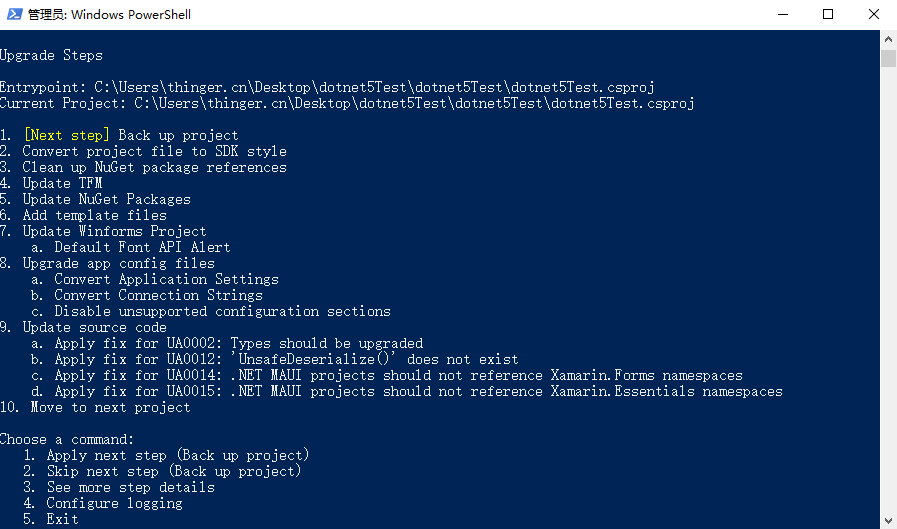The width and height of the screenshot is (897, 529).
Task: Click 'Skip next step (Back up project)' command
Action: pyautogui.click(x=162, y=471)
